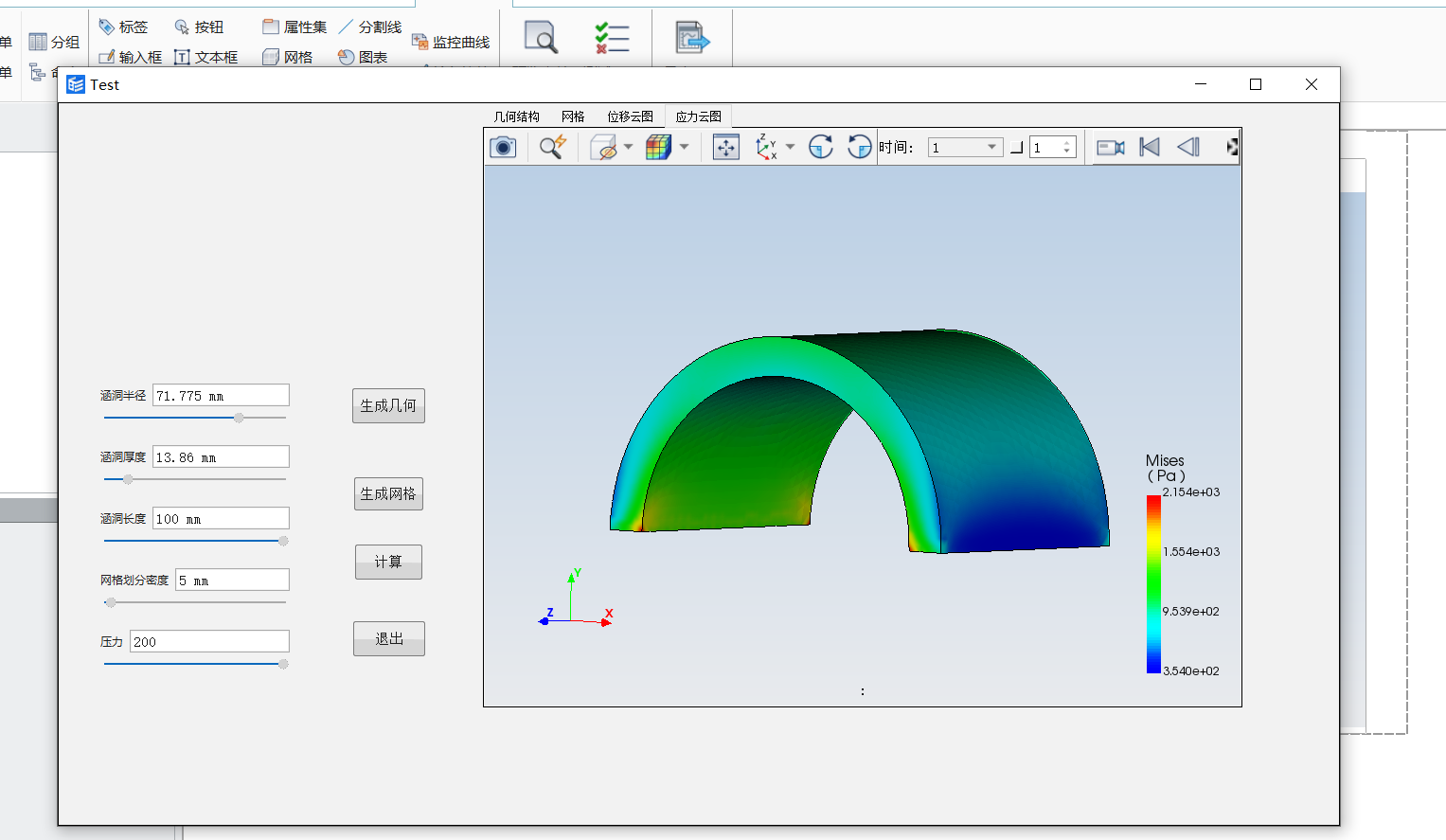The image size is (1446, 840).
Task: Click the 分割线 tool in background ribbon
Action: tap(370, 27)
